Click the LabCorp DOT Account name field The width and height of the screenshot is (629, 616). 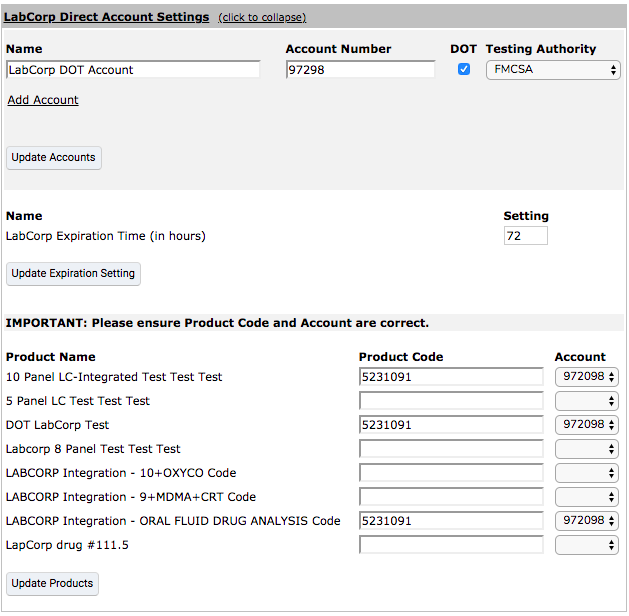[x=133, y=69]
